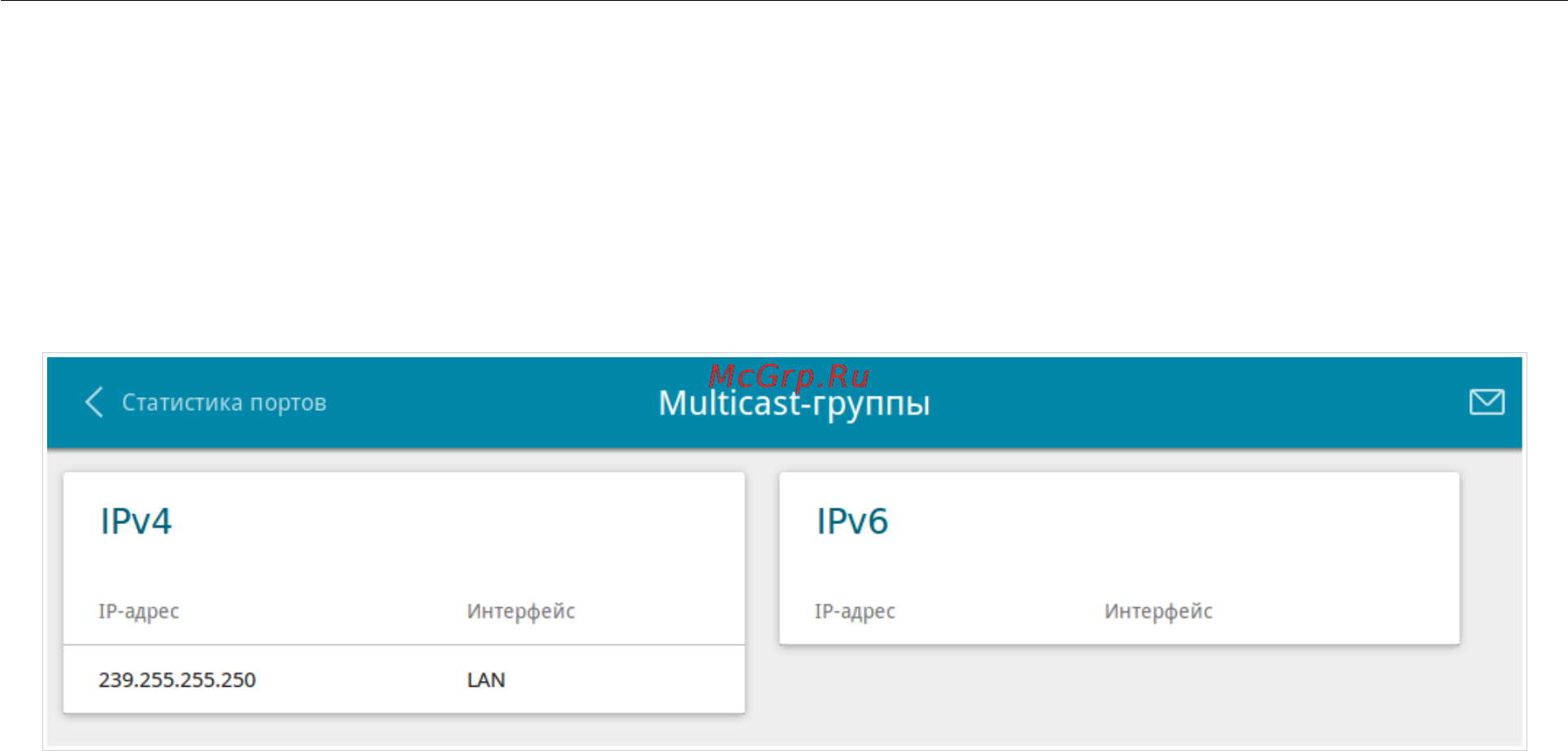Select the LAN interface cell
The height and width of the screenshot is (751, 1568).
(x=486, y=680)
